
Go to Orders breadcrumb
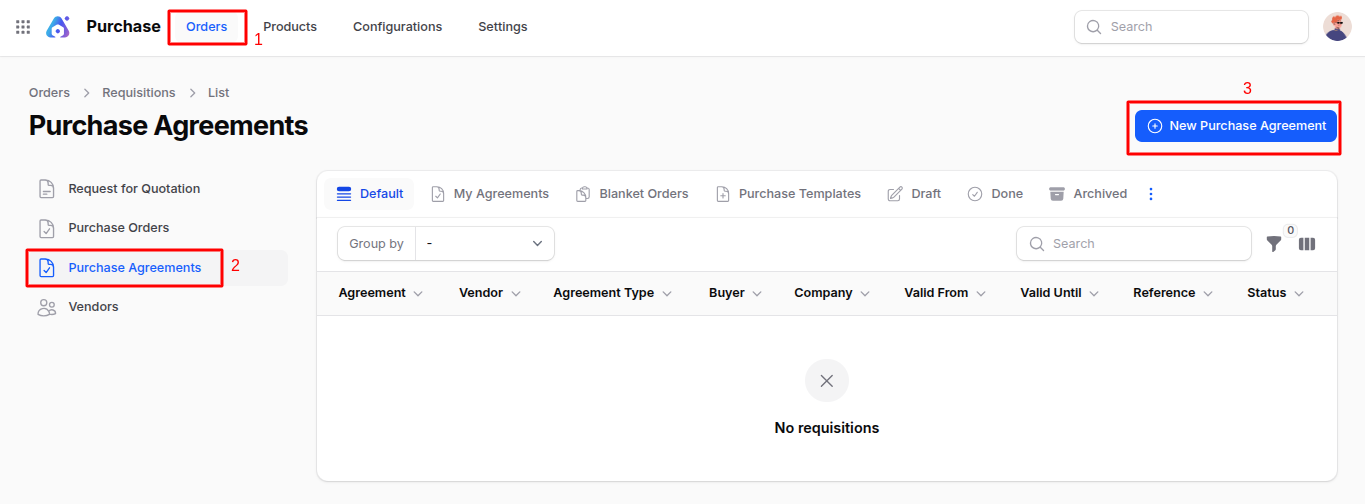point(49,93)
